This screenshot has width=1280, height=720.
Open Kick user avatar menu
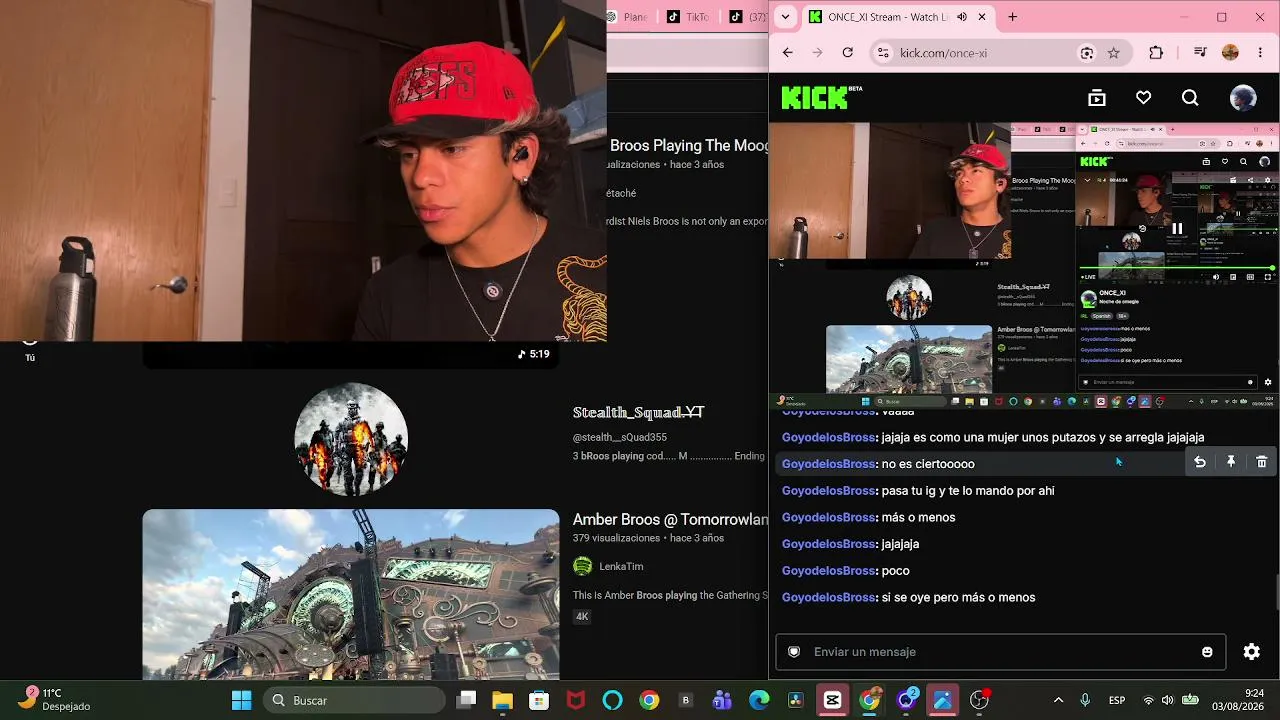click(x=1243, y=97)
